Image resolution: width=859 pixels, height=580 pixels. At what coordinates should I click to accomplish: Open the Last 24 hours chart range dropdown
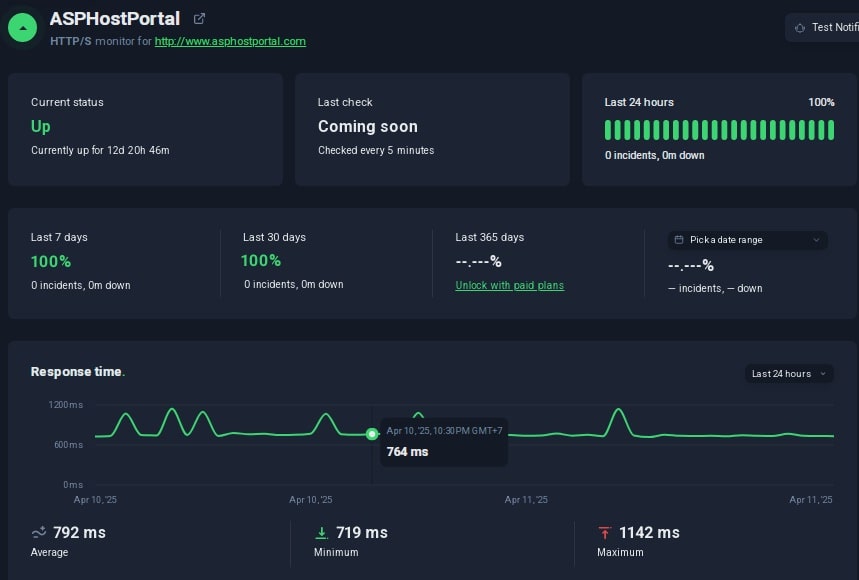(x=789, y=374)
